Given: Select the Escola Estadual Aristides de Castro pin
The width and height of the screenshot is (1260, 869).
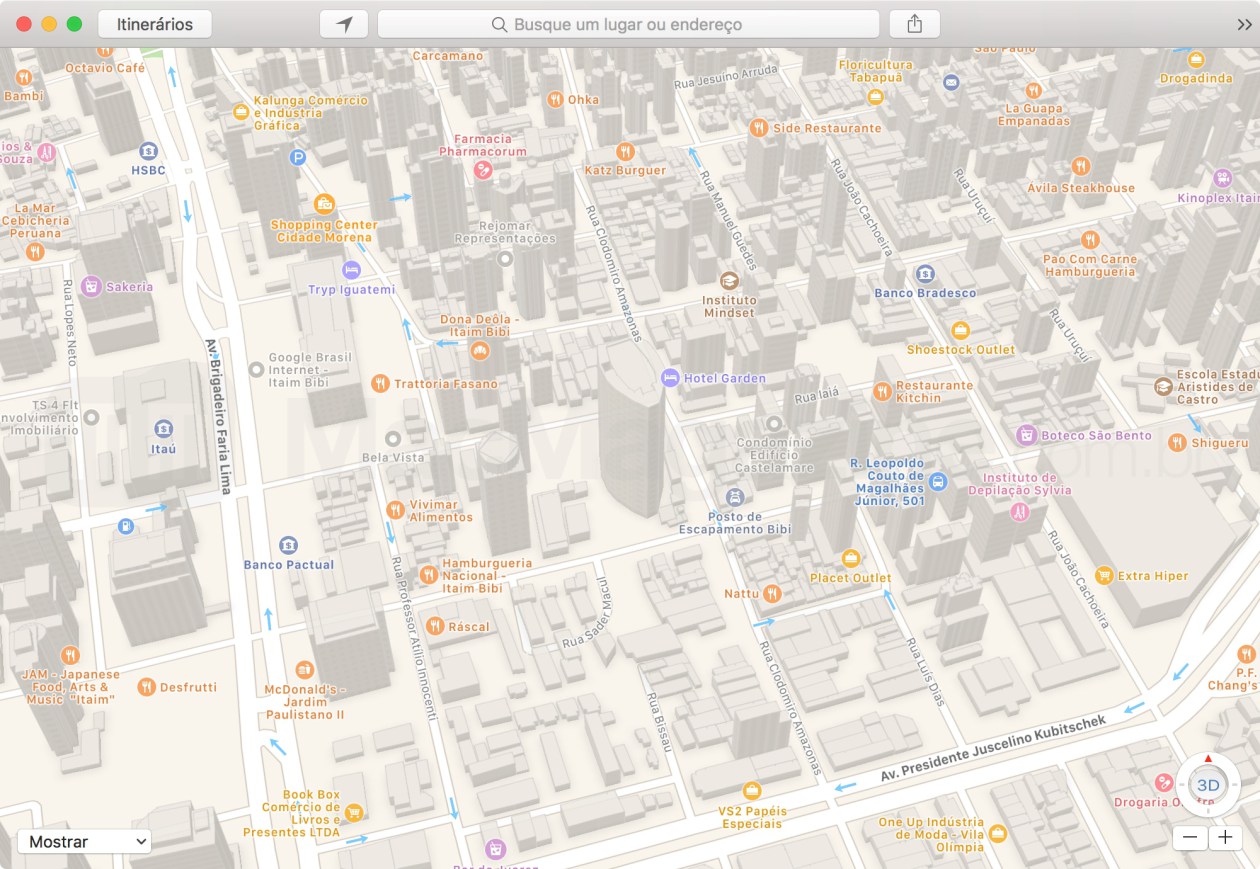Looking at the screenshot, I should click(1163, 386).
